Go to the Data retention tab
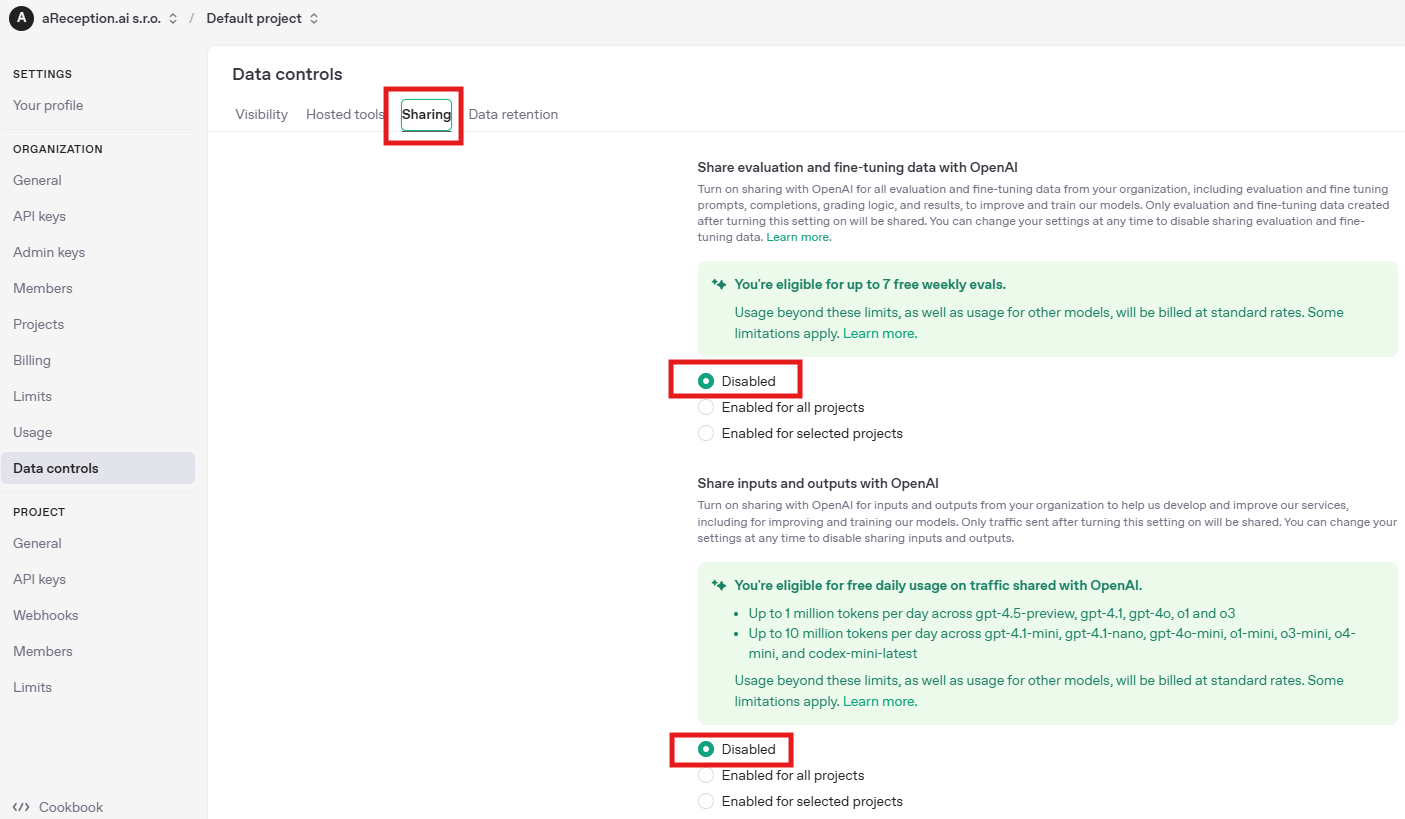Image resolution: width=1405 pixels, height=819 pixels. 513,114
